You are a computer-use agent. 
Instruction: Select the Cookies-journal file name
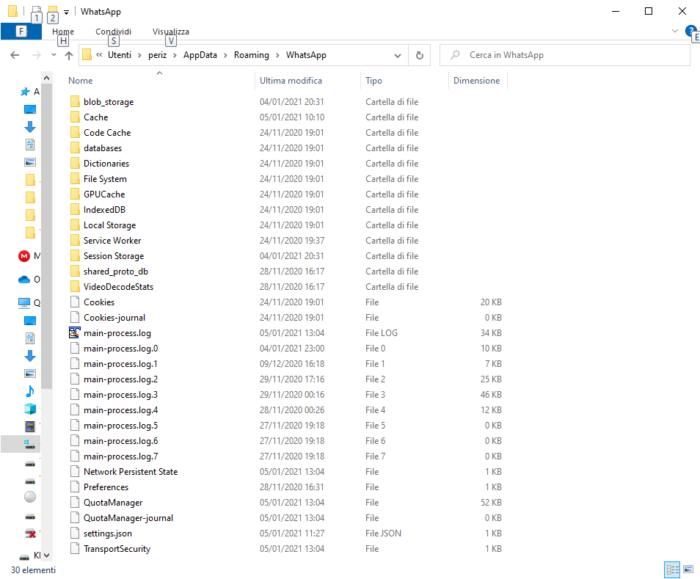pyautogui.click(x=114, y=317)
